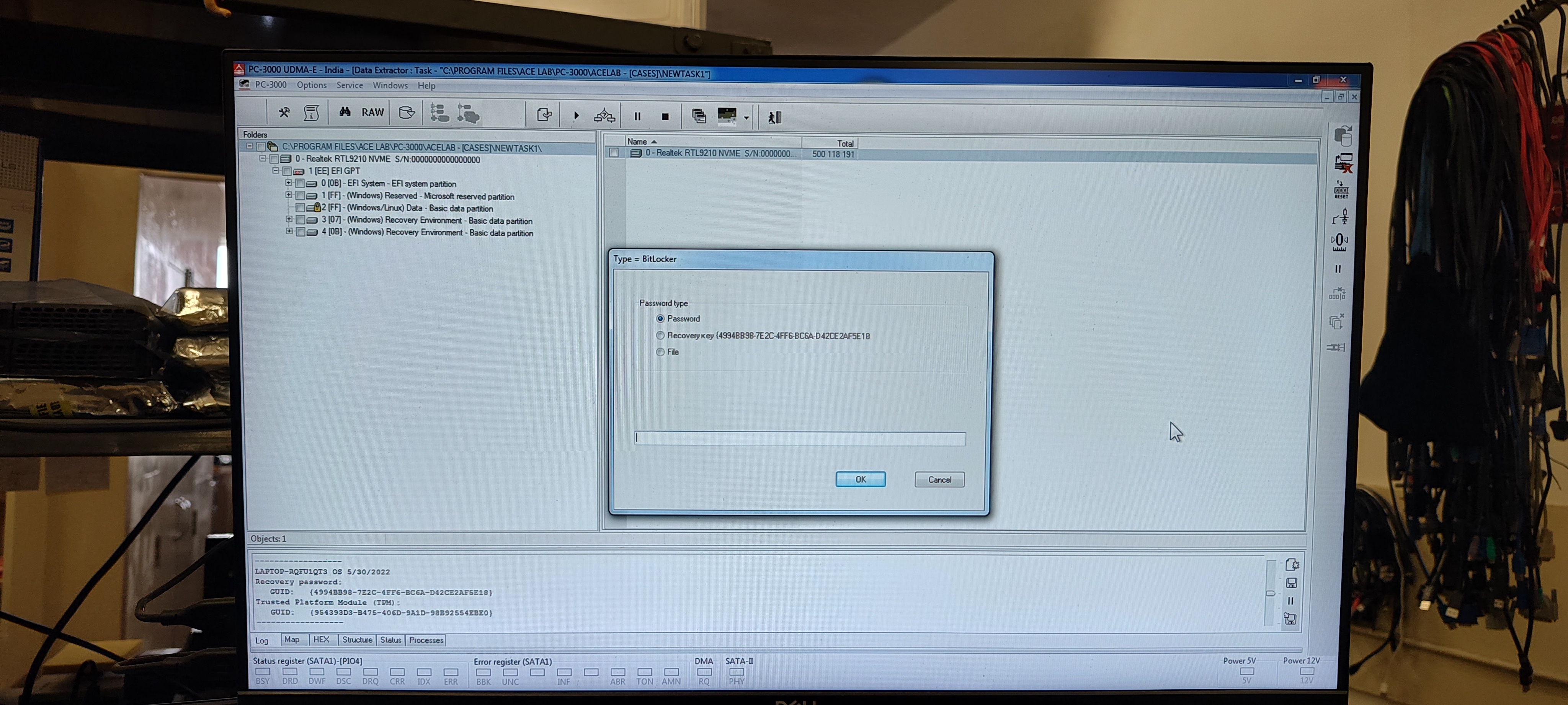Viewport: 1568px width, 705px height.
Task: Click the sector map picture icon
Action: 727,116
